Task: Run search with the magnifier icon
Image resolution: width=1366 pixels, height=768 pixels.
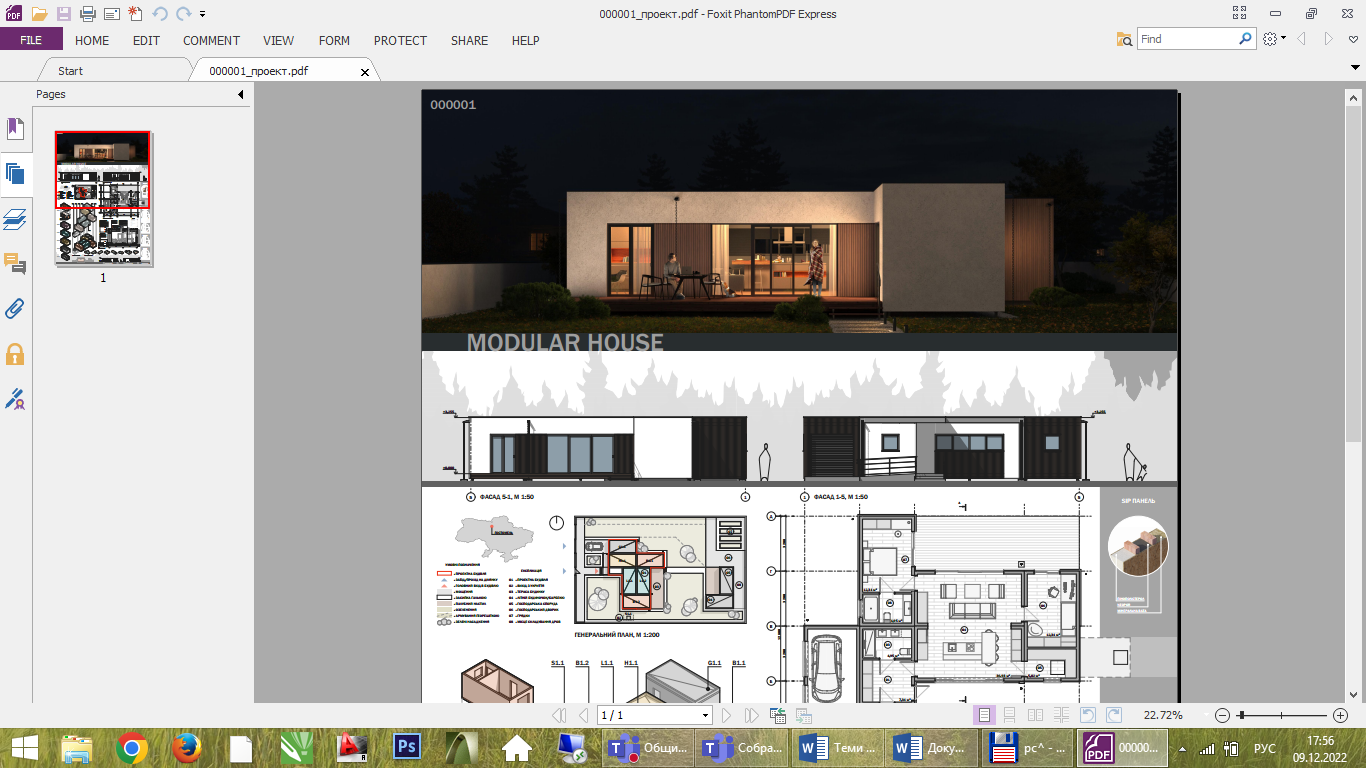Action: coord(1246,39)
